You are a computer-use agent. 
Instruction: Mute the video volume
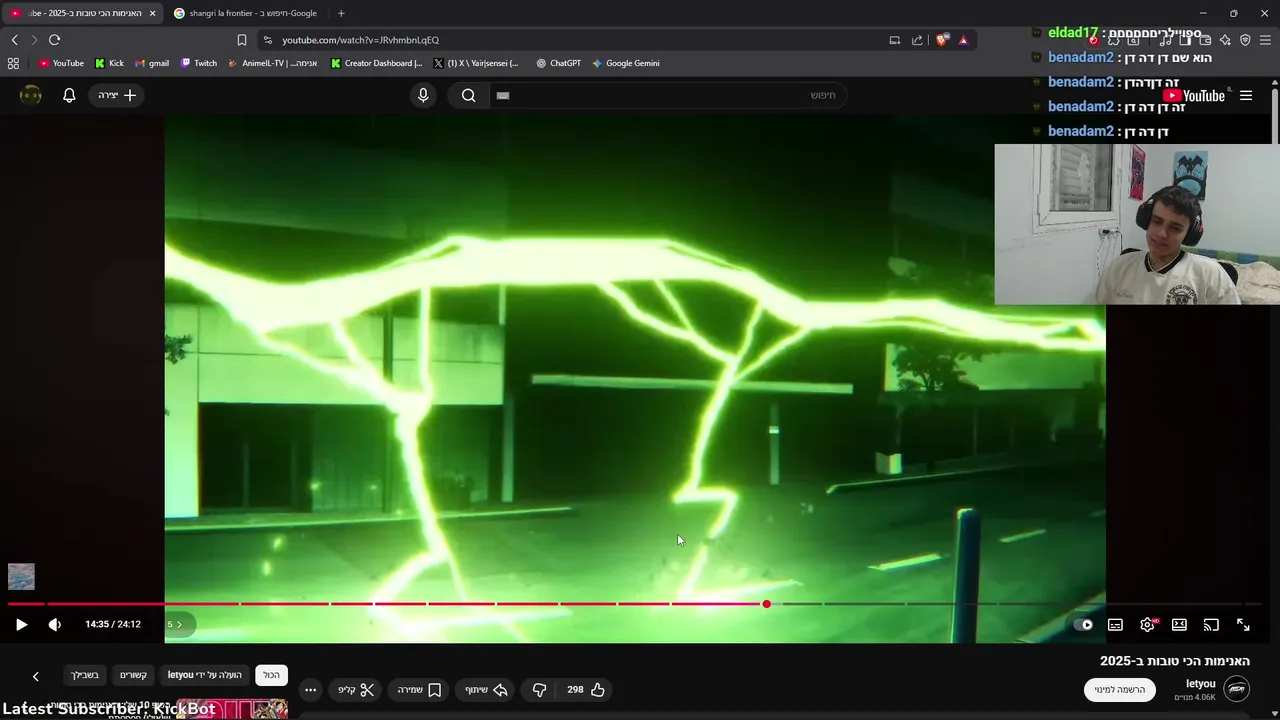[55, 624]
